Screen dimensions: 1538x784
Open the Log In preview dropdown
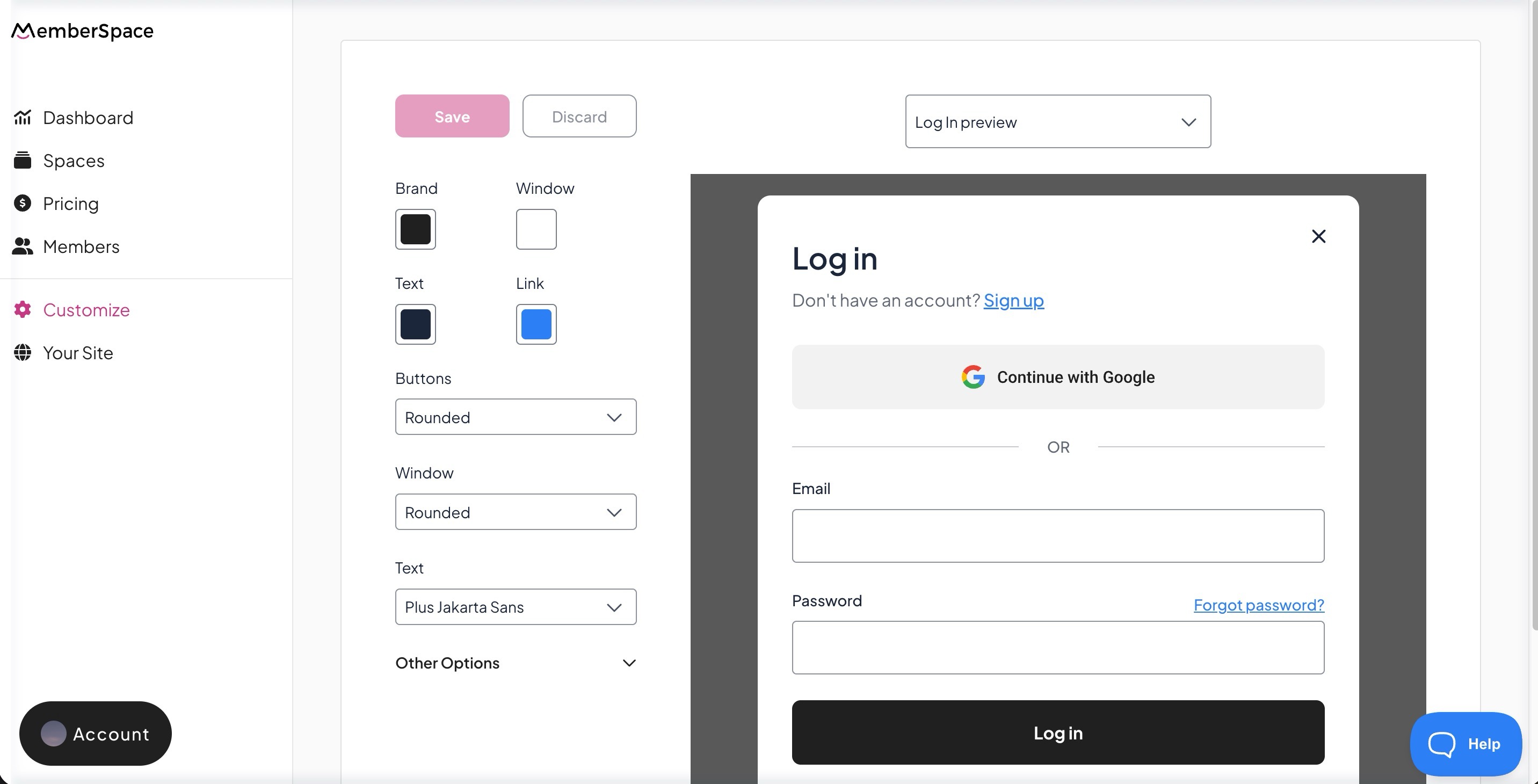(x=1057, y=122)
